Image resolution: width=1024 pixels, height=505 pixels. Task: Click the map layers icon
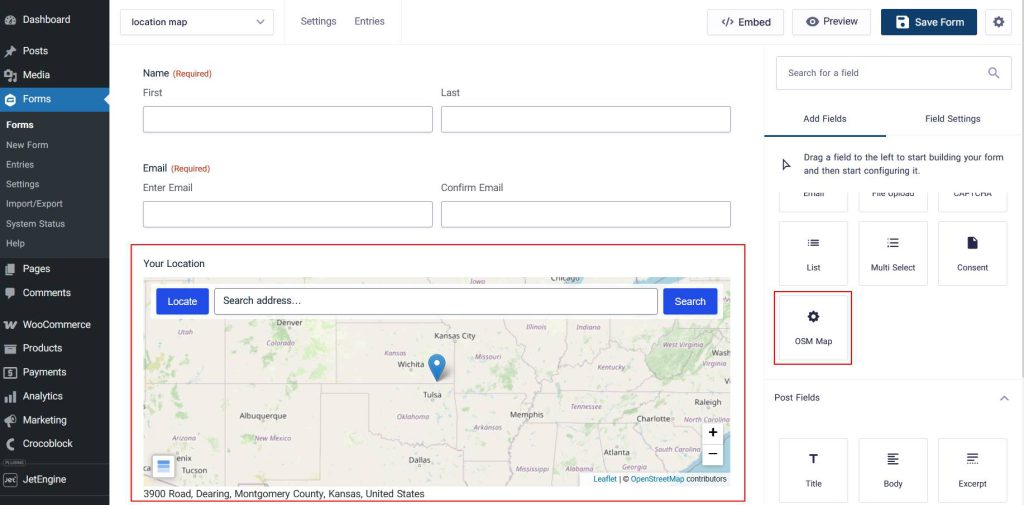pyautogui.click(x=163, y=466)
